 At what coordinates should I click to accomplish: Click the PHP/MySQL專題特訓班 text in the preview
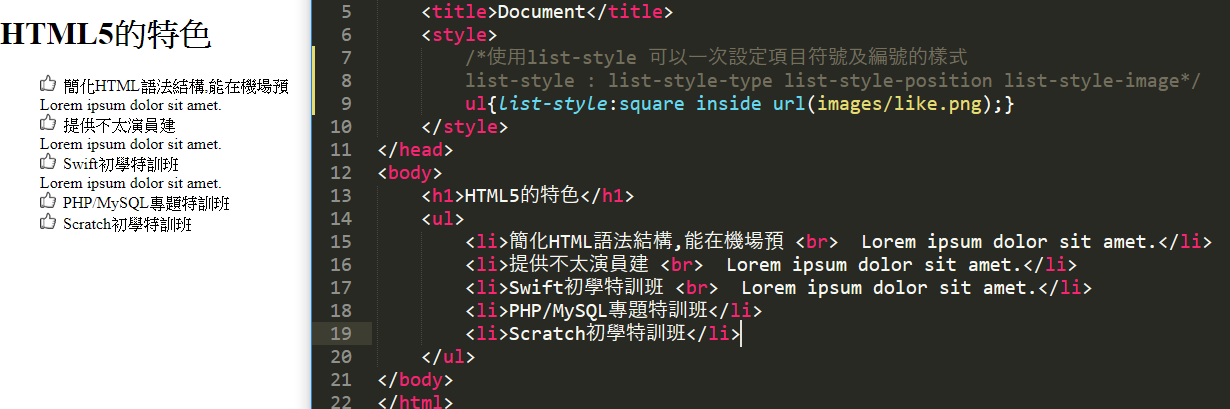pyautogui.click(x=146, y=204)
